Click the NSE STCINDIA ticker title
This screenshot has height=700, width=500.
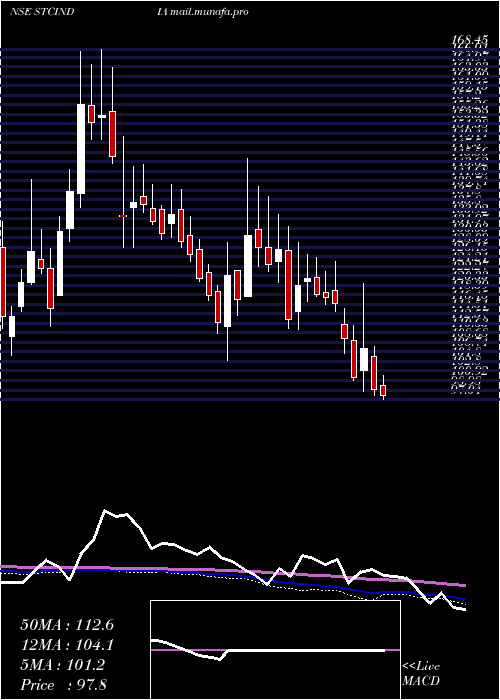coord(88,12)
